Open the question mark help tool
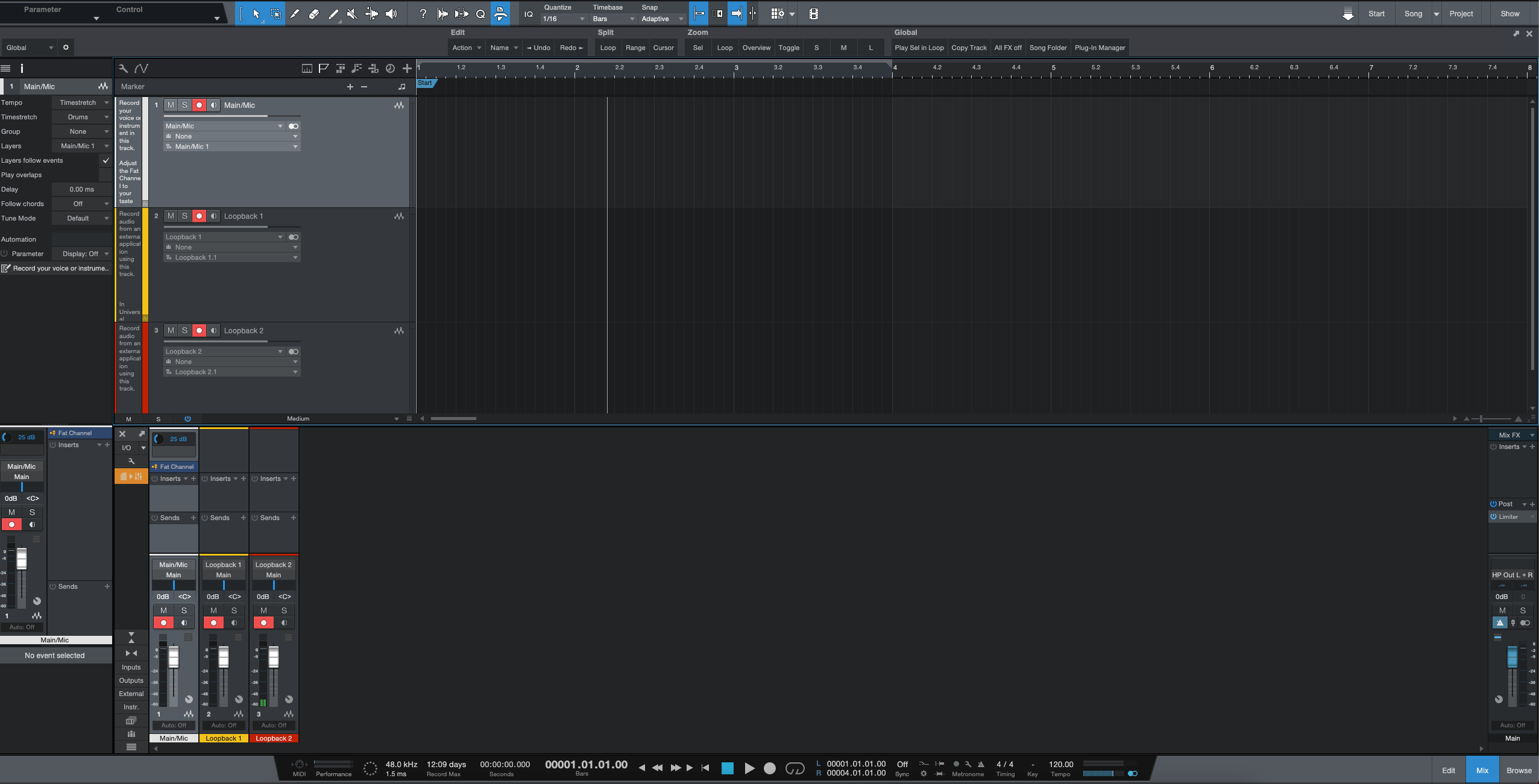 click(x=423, y=13)
